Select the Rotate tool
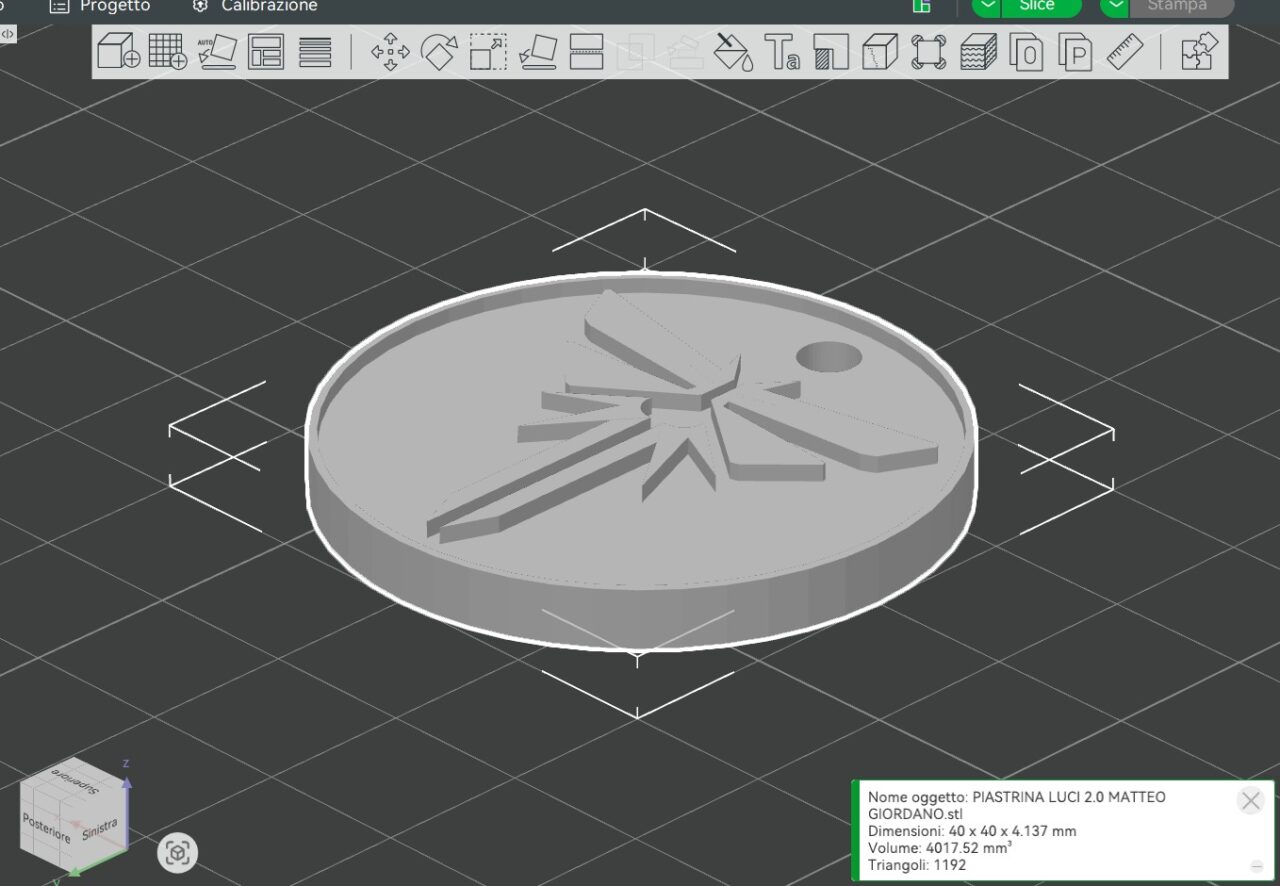The height and width of the screenshot is (886, 1280). point(439,51)
